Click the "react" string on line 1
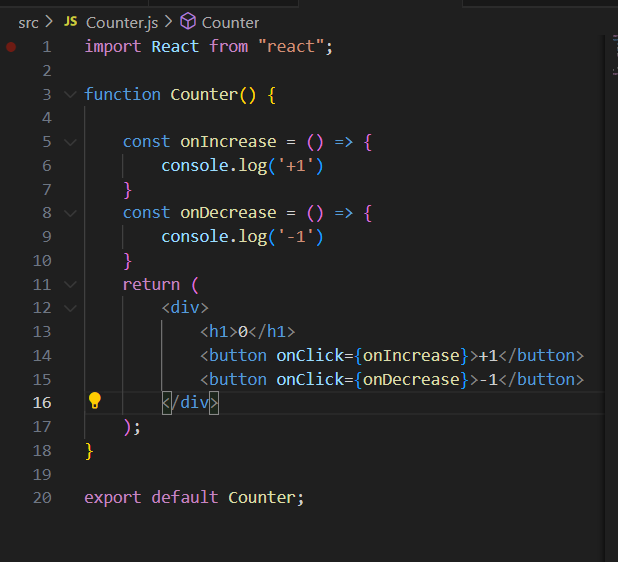This screenshot has height=562, width=618. click(291, 47)
